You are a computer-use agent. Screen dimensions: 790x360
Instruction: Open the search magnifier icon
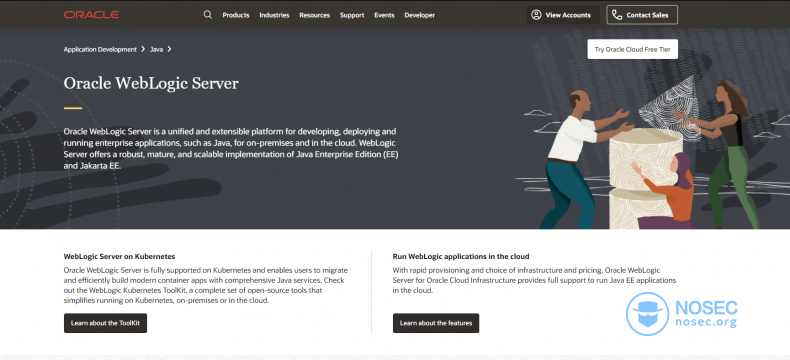(208, 15)
